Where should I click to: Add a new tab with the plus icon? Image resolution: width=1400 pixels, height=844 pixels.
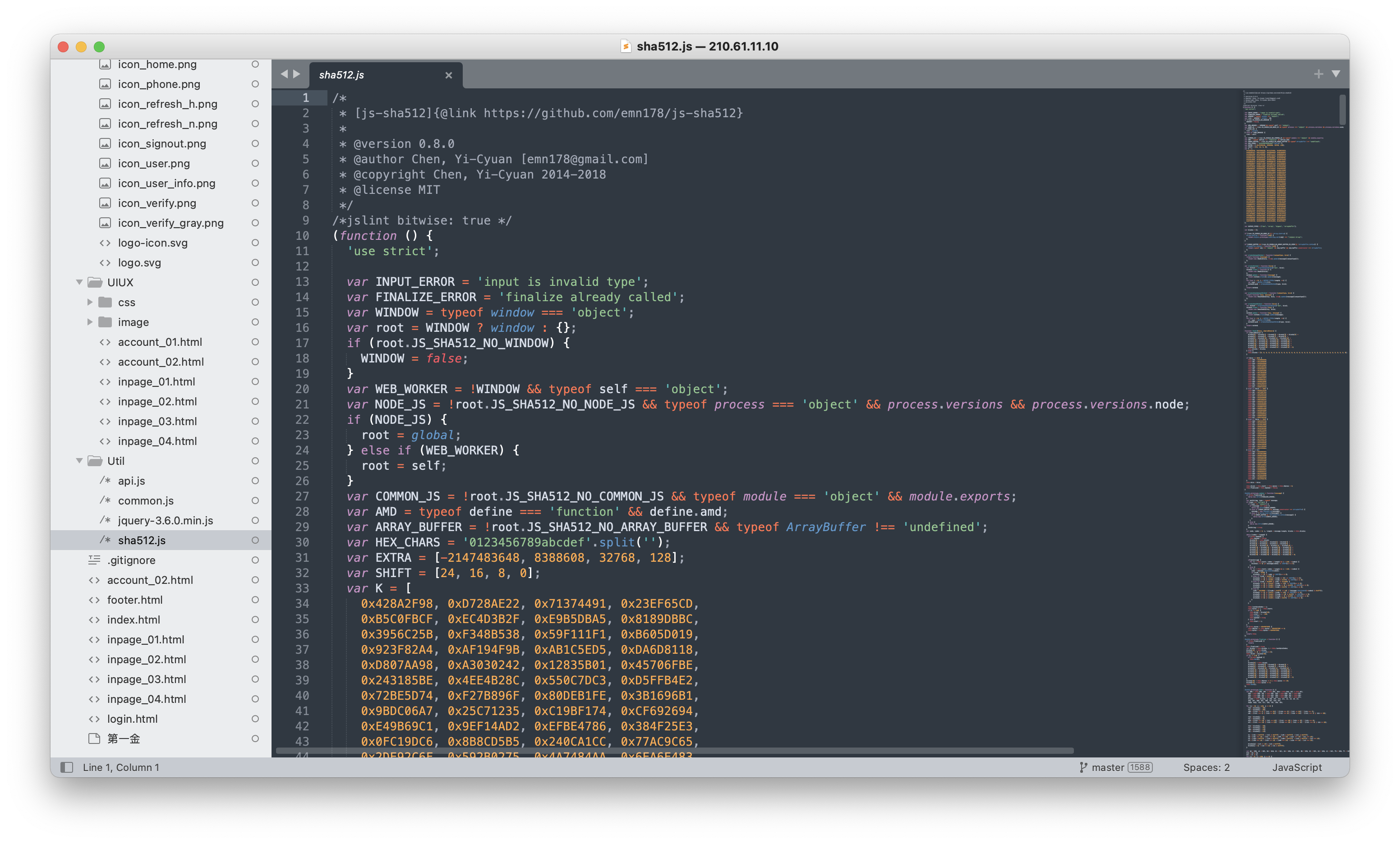(x=1318, y=74)
